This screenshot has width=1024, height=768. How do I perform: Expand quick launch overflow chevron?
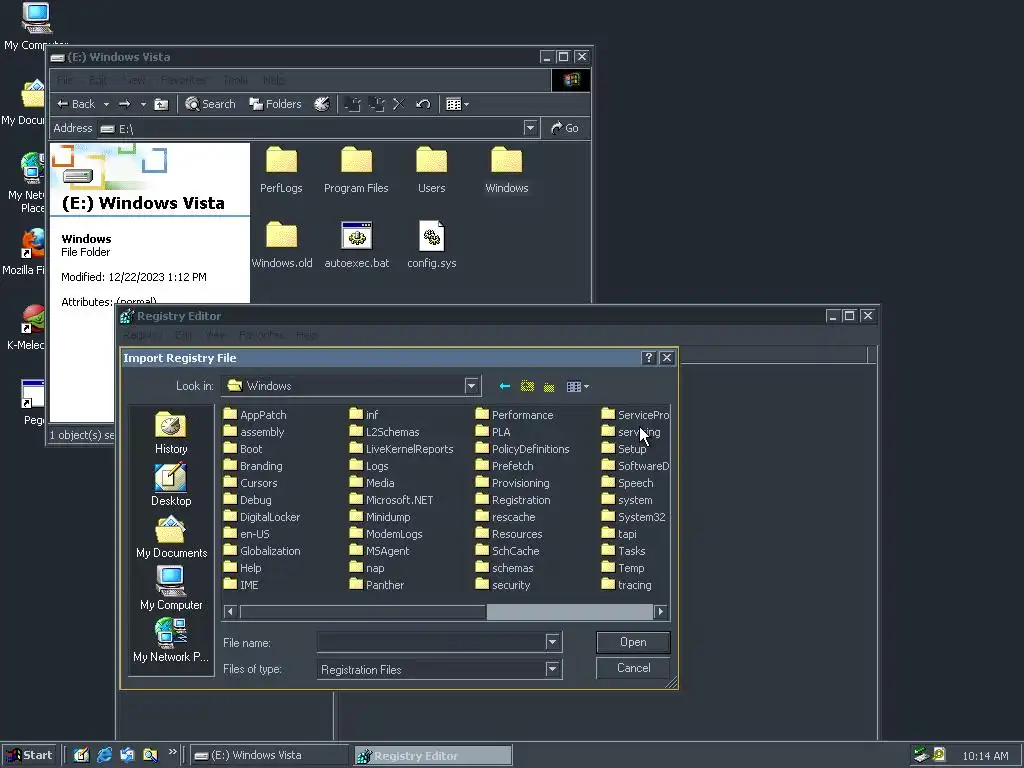172,752
